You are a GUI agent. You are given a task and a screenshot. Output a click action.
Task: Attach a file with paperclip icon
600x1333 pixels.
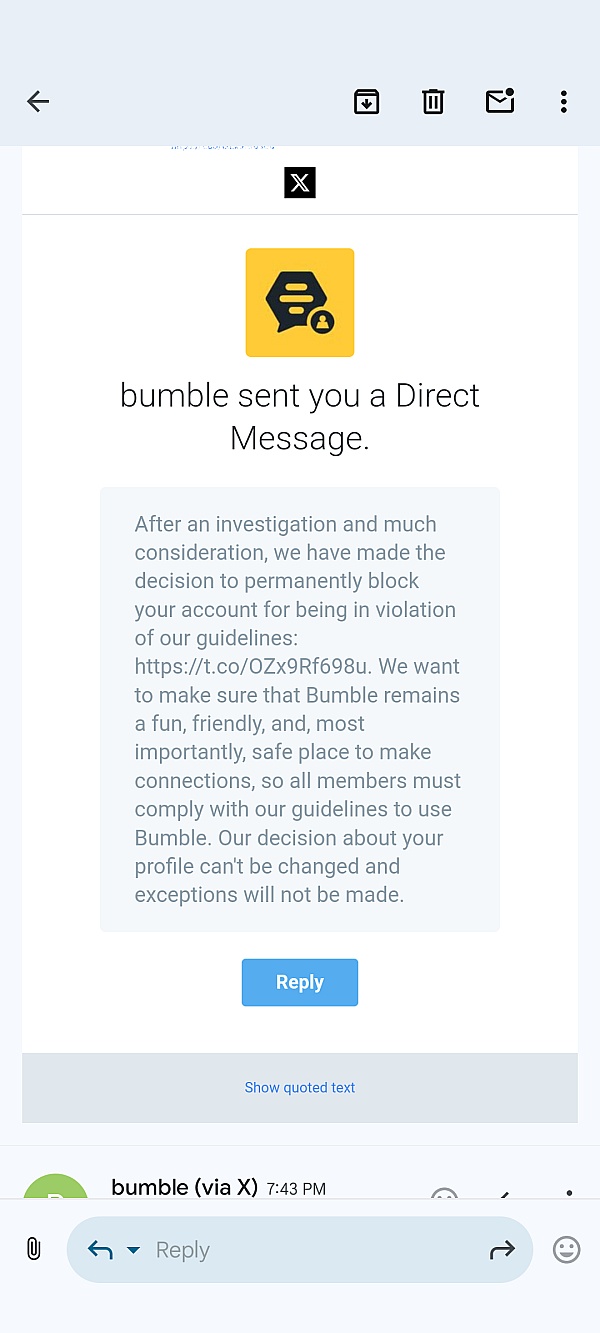[x=33, y=1249]
